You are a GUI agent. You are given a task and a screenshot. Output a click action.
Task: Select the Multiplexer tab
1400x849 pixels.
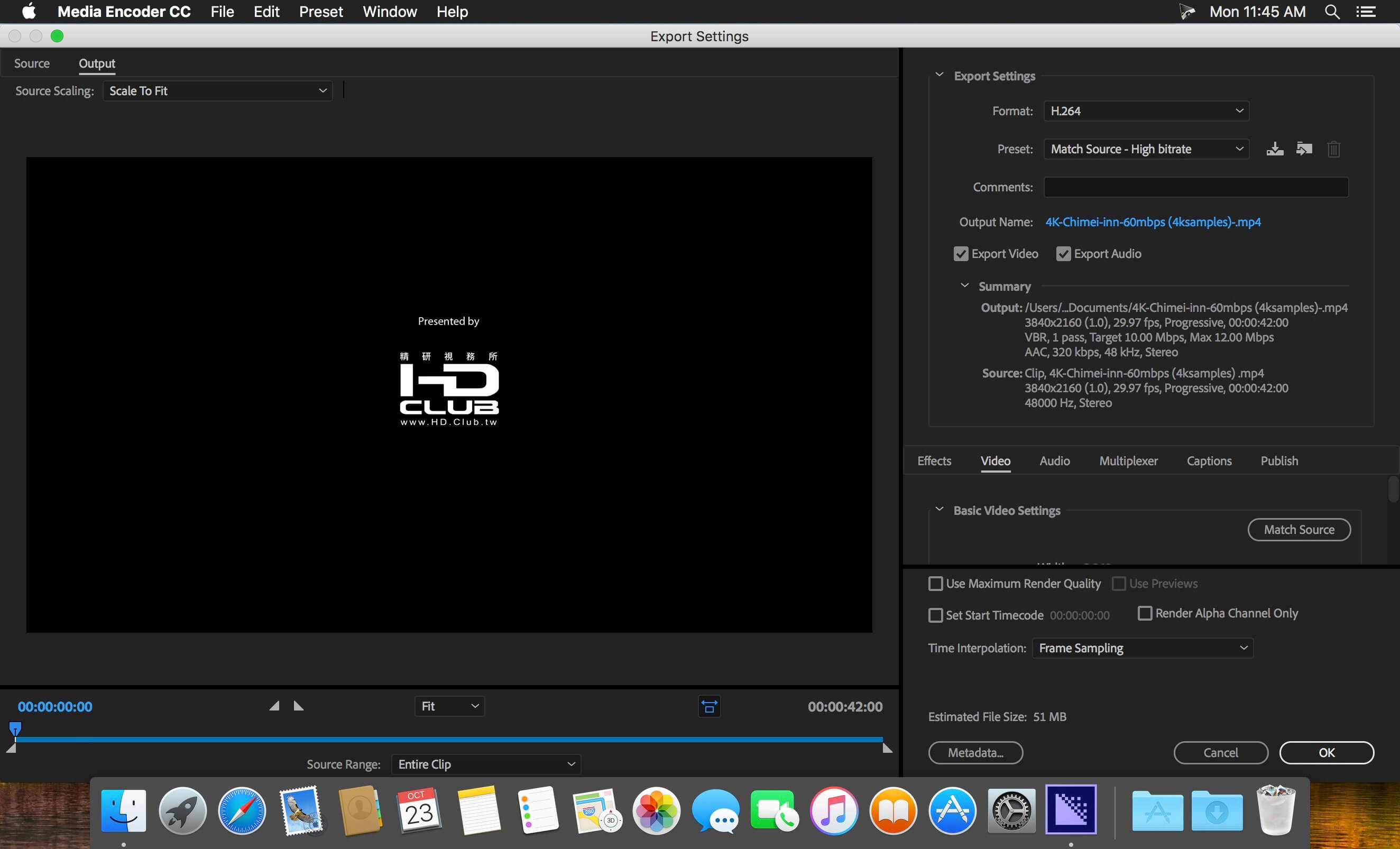(x=1127, y=461)
